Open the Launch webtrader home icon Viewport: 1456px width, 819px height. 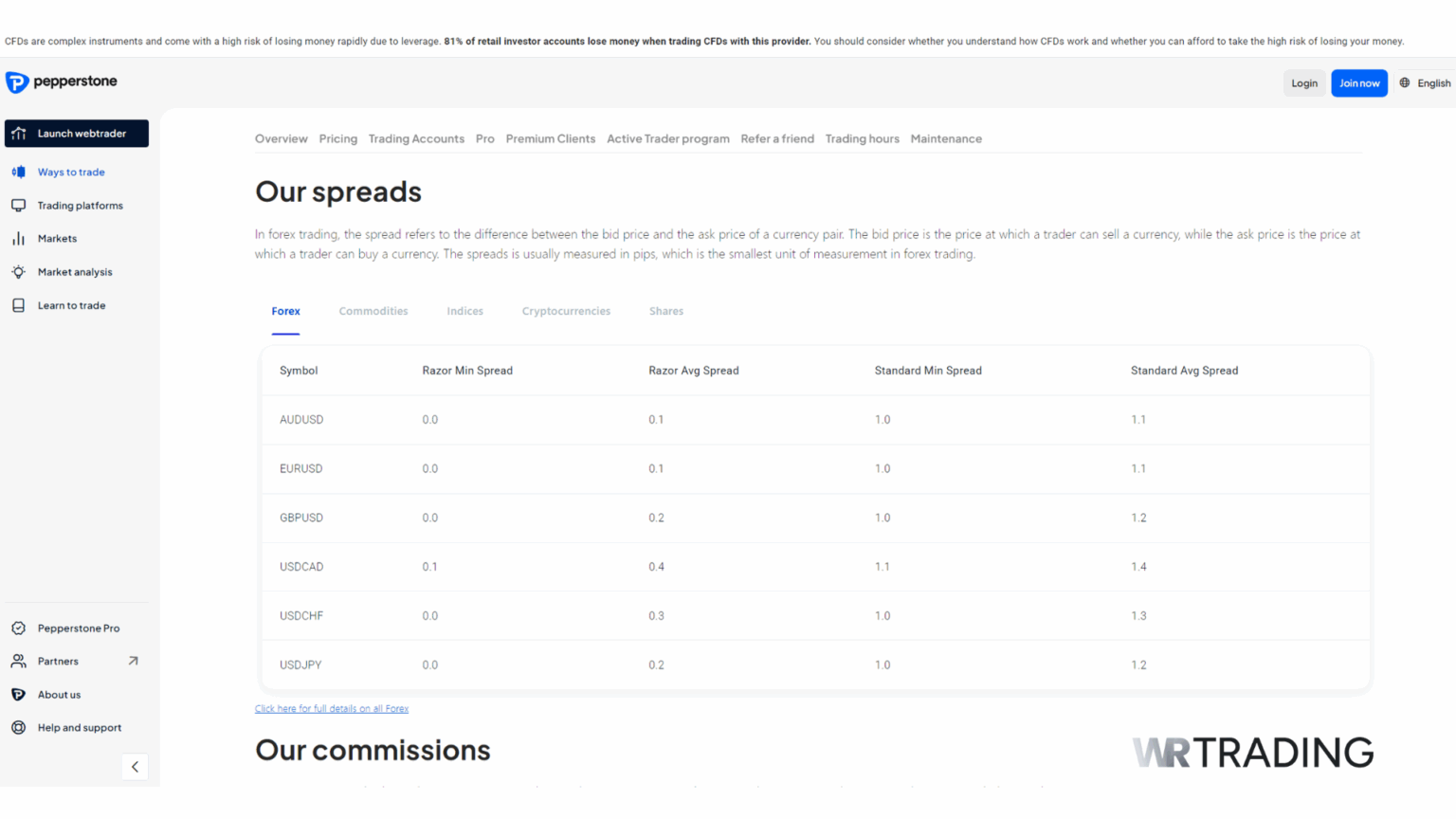[17, 133]
